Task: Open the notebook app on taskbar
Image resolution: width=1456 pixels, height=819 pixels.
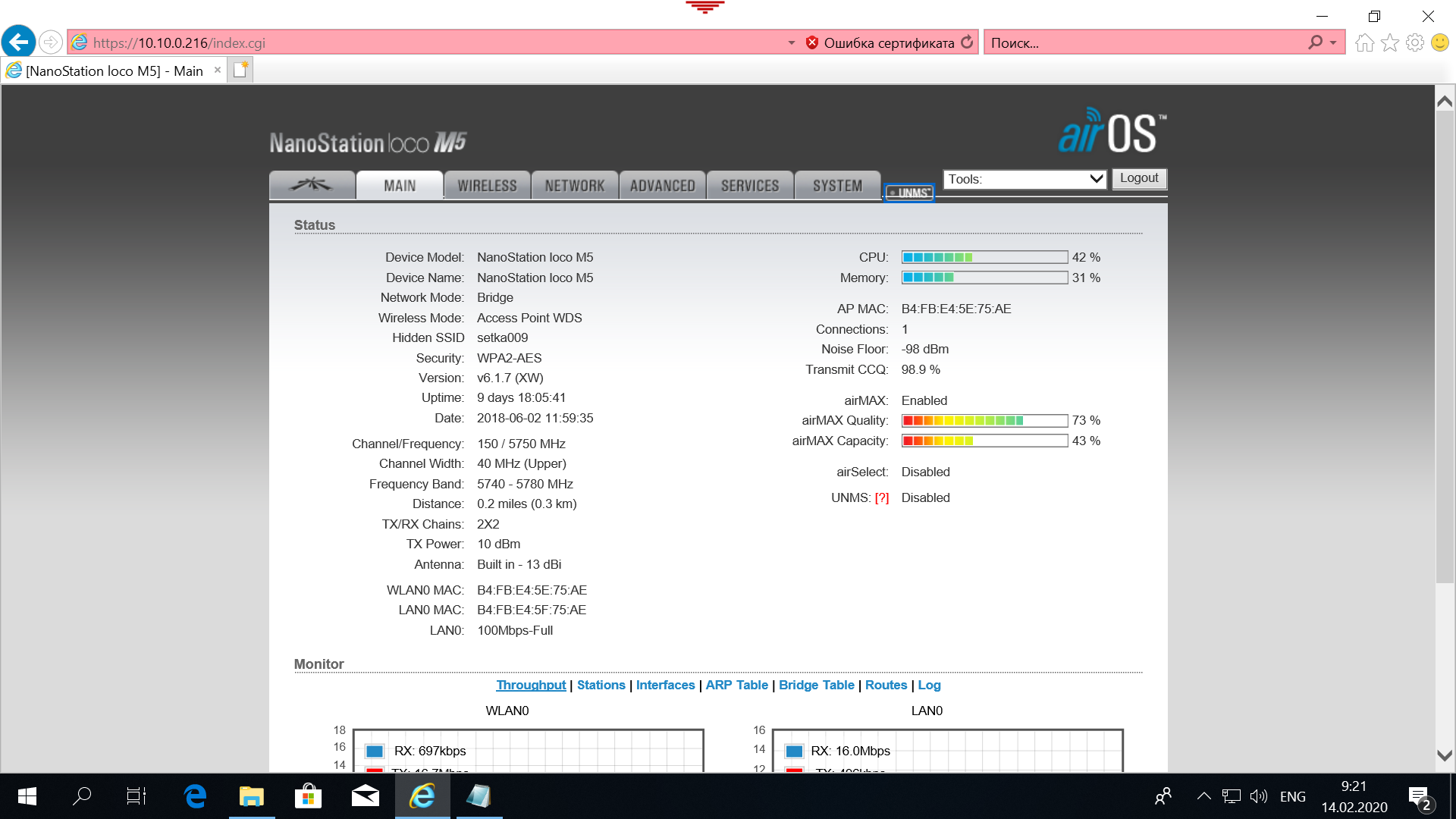Action: (x=479, y=796)
